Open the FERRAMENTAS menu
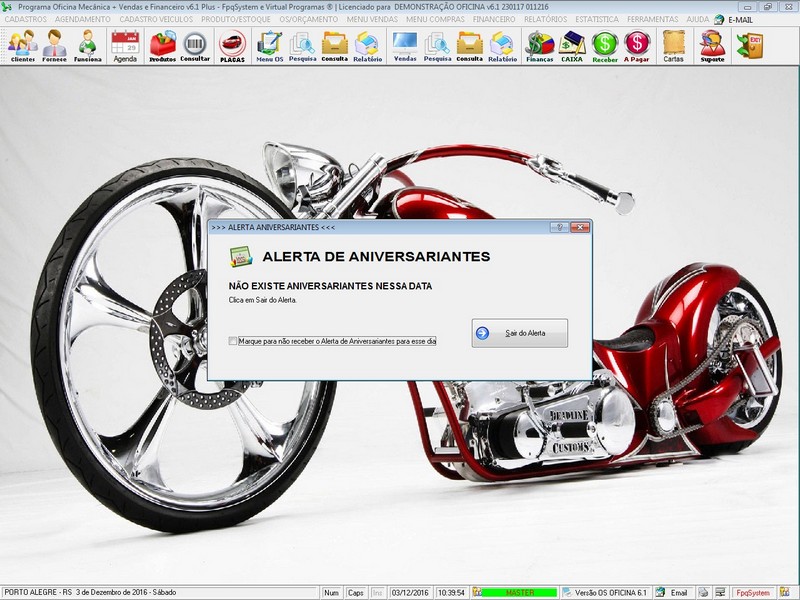800x600 pixels. (653, 19)
